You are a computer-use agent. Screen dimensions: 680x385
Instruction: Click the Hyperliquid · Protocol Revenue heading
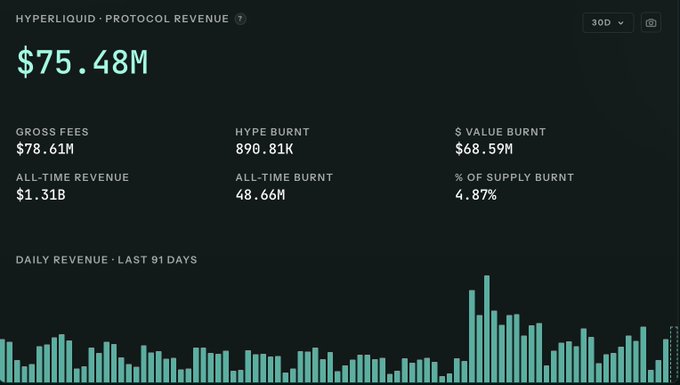tap(122, 19)
